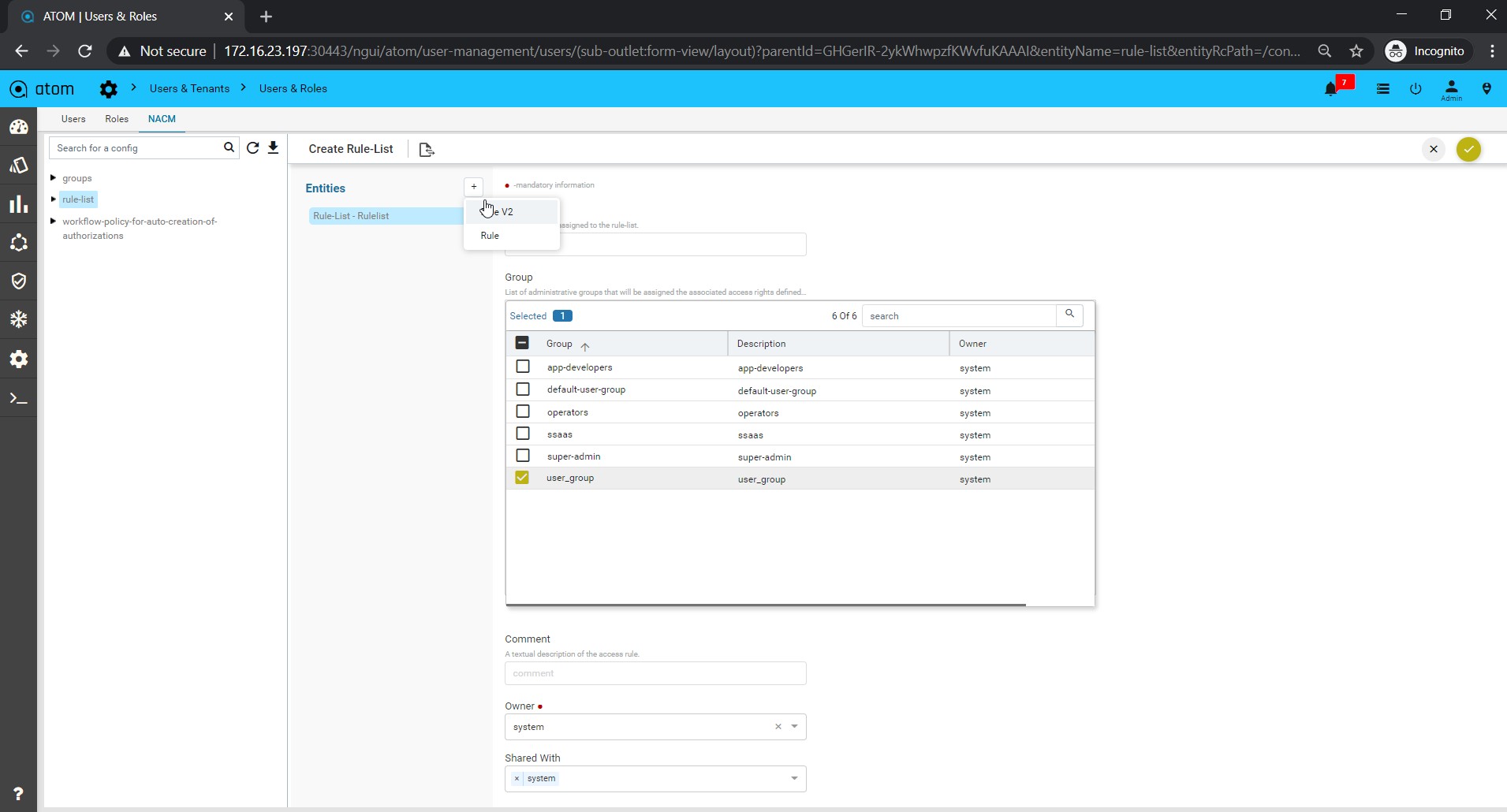Click the circular workflow icon in left sidebar

point(19,243)
